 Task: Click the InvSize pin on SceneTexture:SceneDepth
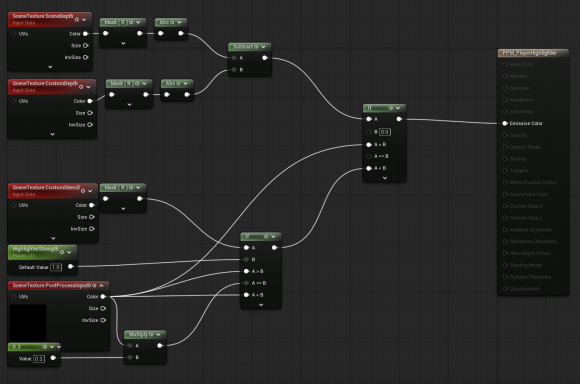coord(86,57)
